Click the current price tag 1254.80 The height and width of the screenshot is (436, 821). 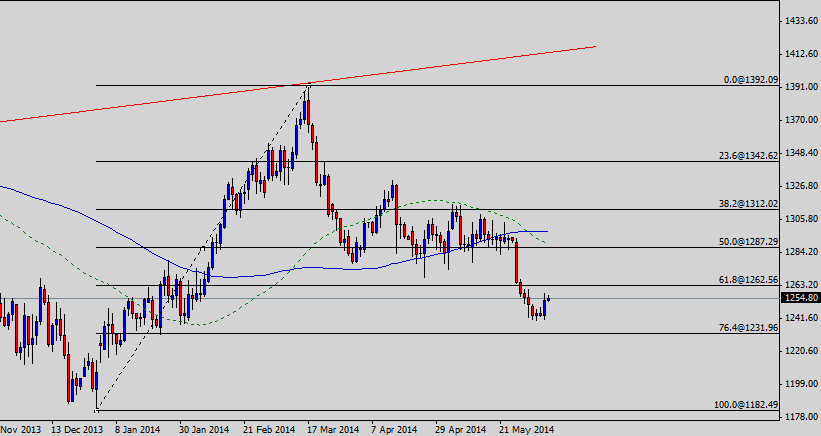[799, 298]
